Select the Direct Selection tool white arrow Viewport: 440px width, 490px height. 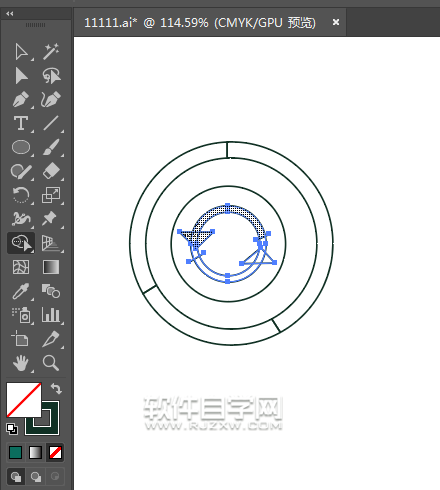tap(21, 52)
